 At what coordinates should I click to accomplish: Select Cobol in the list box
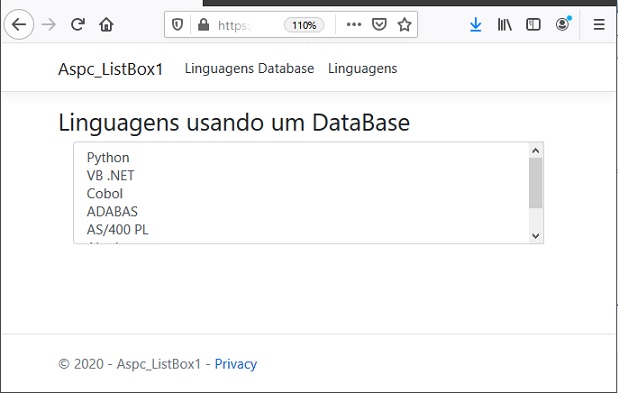point(105,193)
